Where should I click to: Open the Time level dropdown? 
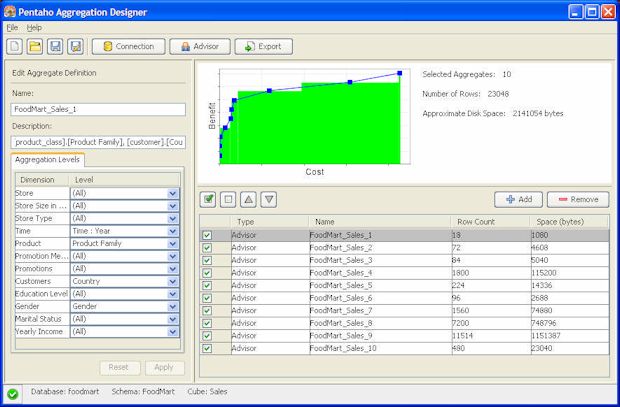[172, 231]
